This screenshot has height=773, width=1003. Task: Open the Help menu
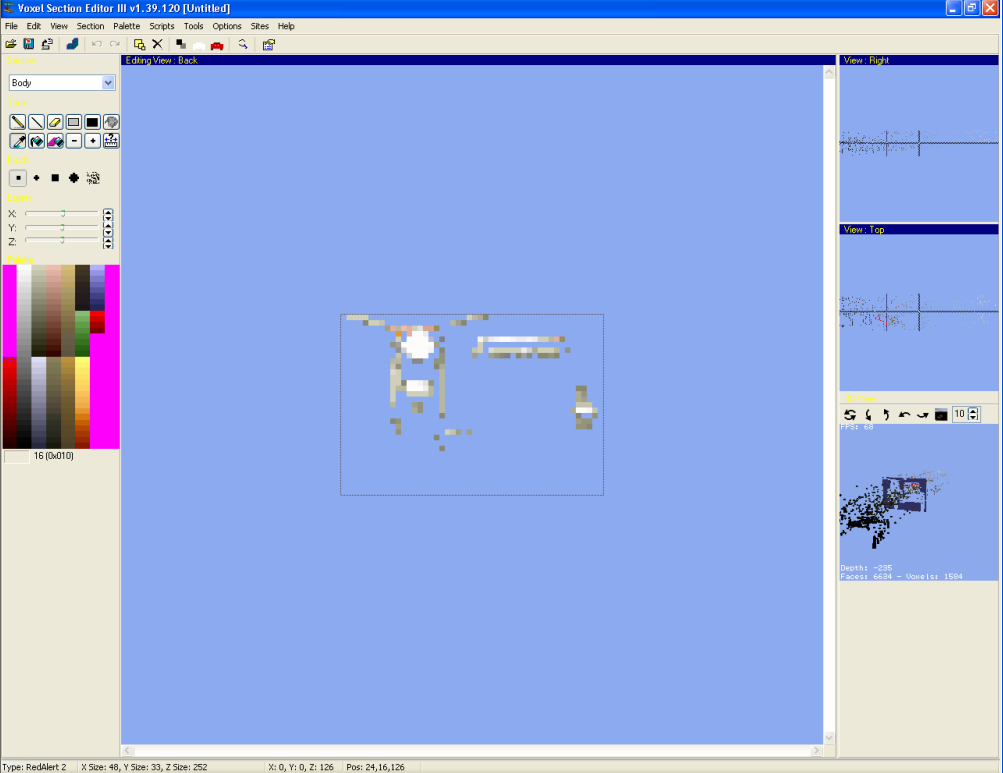pyautogui.click(x=286, y=26)
